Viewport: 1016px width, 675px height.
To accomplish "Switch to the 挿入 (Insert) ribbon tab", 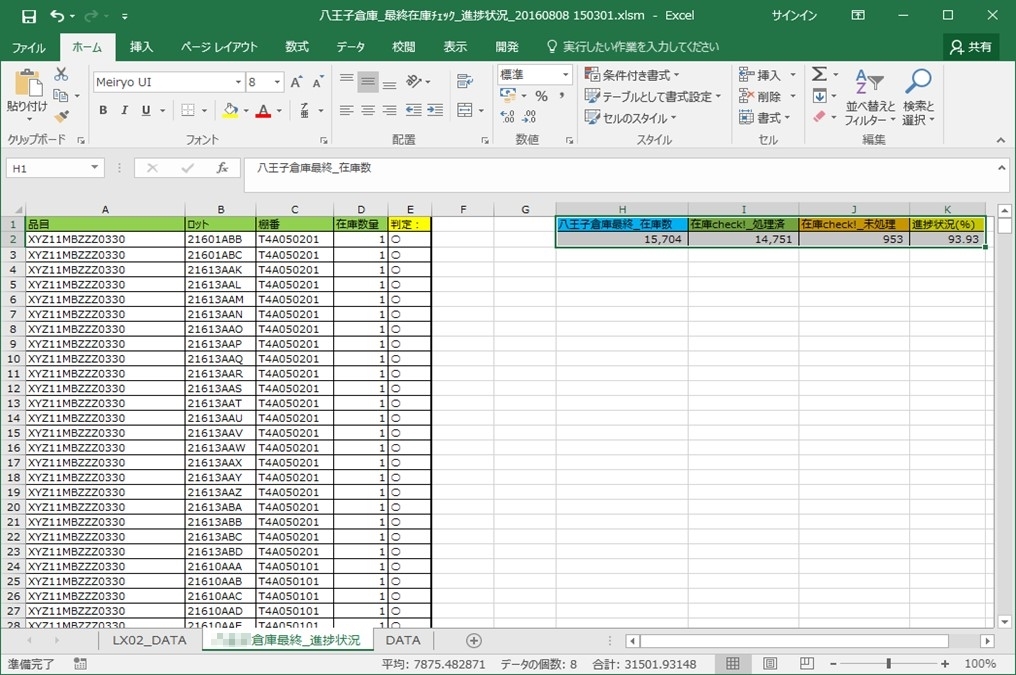I will [x=141, y=47].
